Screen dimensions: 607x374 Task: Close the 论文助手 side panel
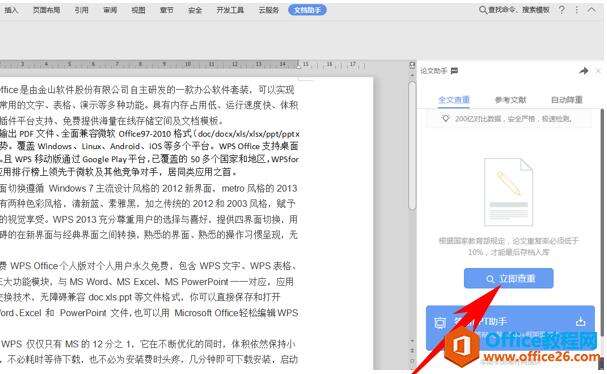598,71
